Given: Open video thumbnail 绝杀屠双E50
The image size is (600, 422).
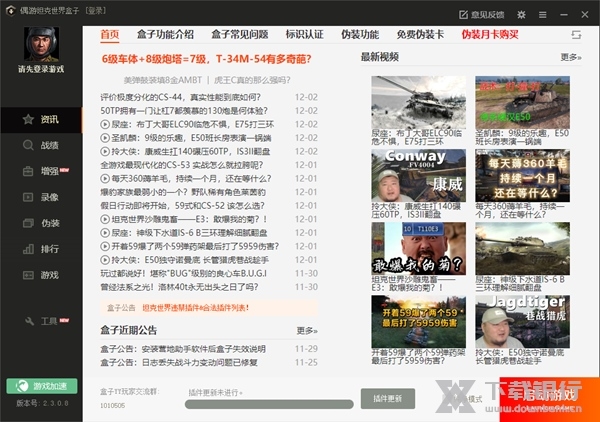Looking at the screenshot, I should click(x=522, y=102).
